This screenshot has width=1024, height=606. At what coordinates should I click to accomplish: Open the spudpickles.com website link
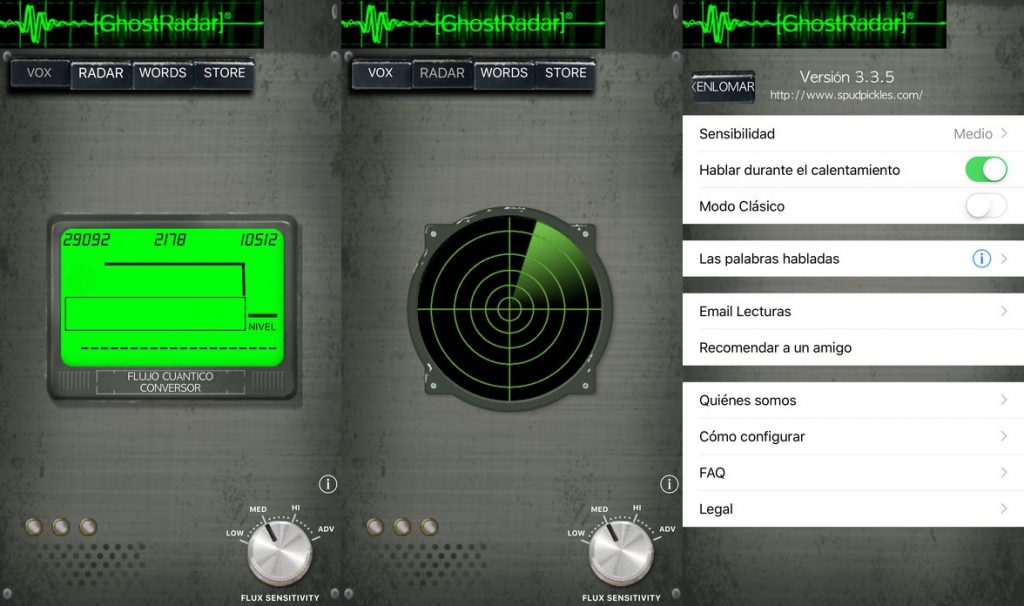click(x=846, y=96)
